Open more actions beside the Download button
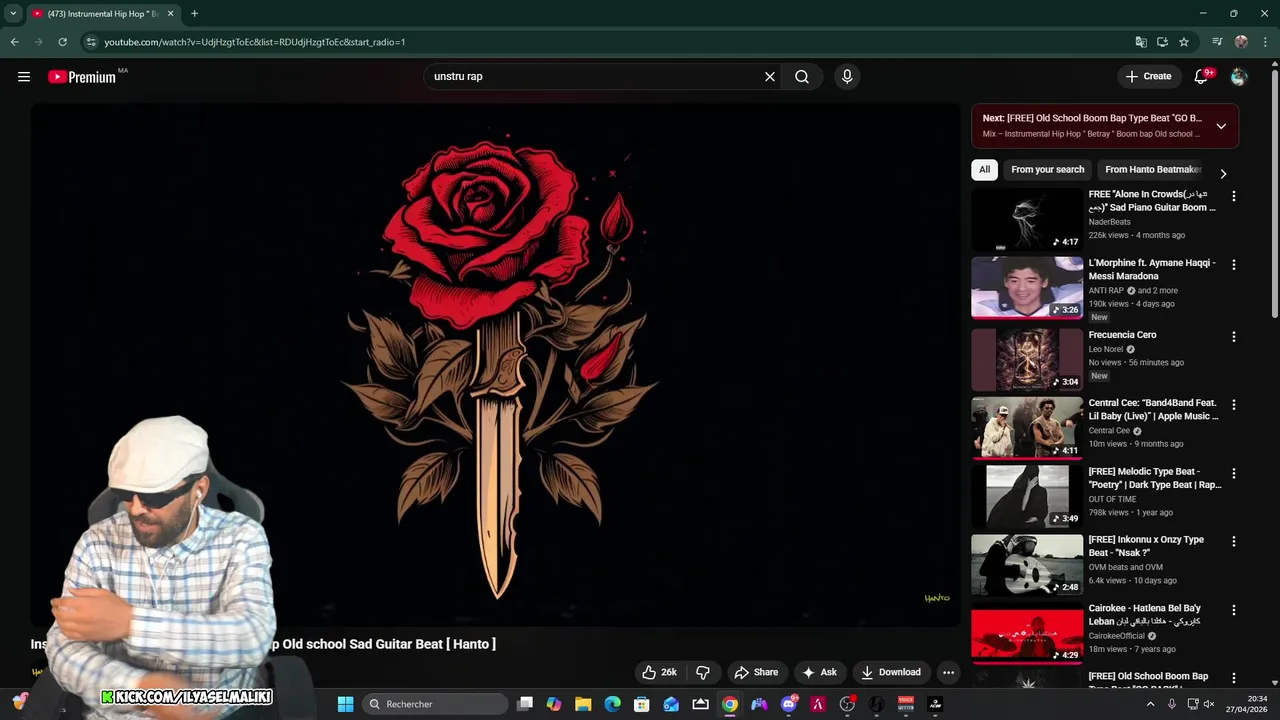This screenshot has width=1280, height=720. [948, 672]
